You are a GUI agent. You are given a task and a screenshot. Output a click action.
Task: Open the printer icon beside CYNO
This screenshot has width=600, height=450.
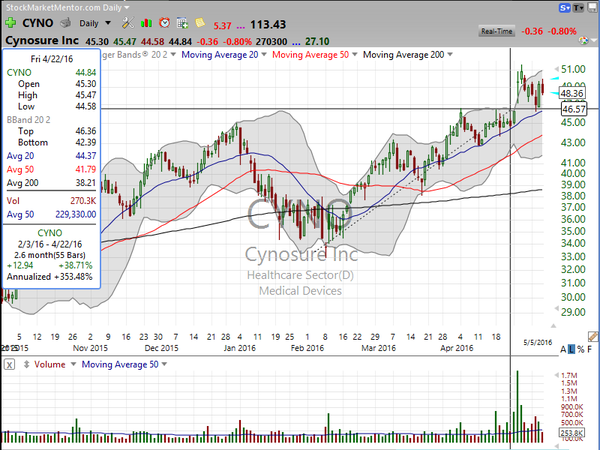point(65,23)
